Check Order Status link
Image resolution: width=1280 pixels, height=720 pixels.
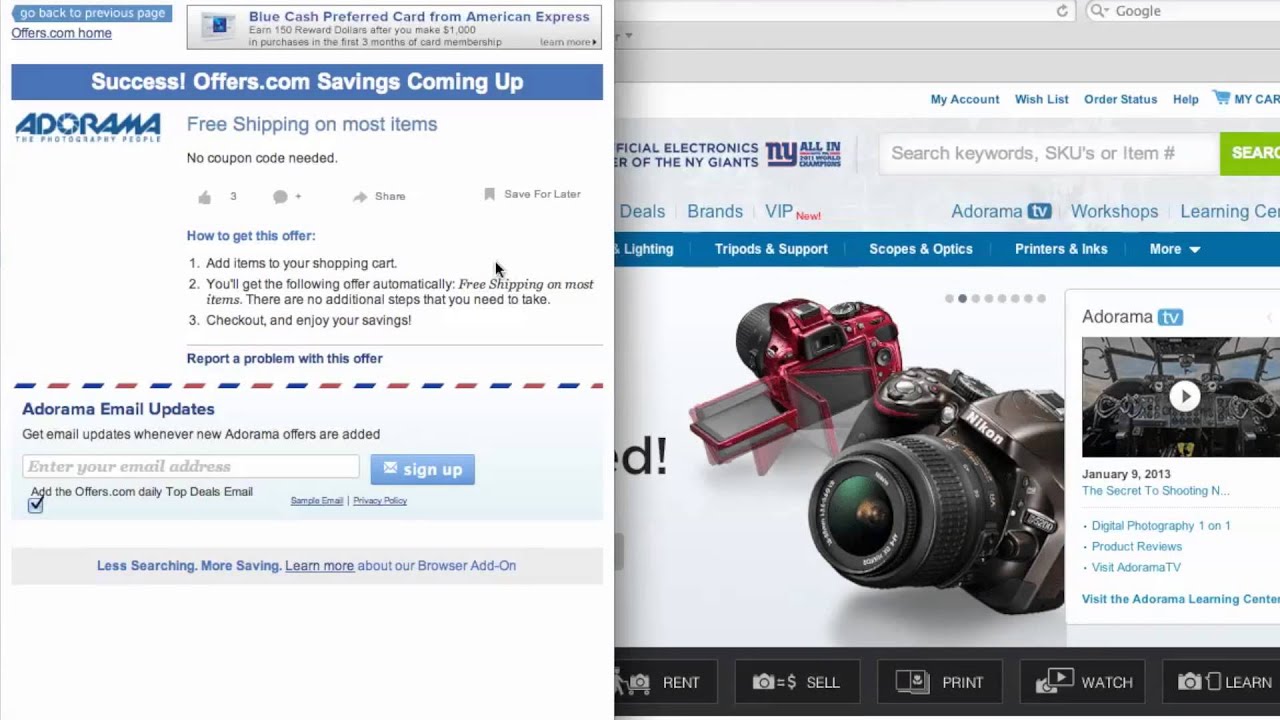1120,99
